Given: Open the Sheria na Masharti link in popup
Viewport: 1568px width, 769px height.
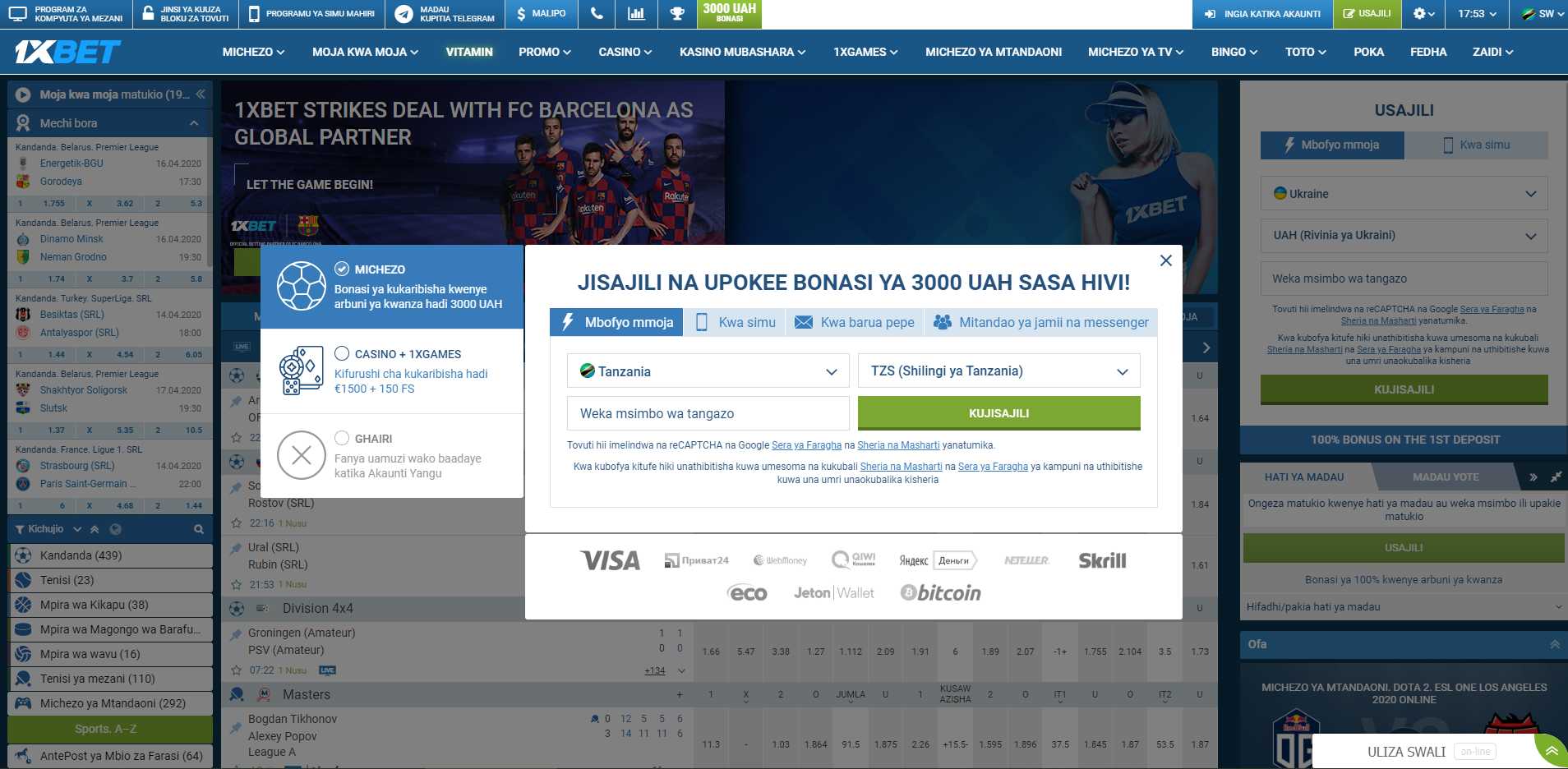Looking at the screenshot, I should pos(898,445).
